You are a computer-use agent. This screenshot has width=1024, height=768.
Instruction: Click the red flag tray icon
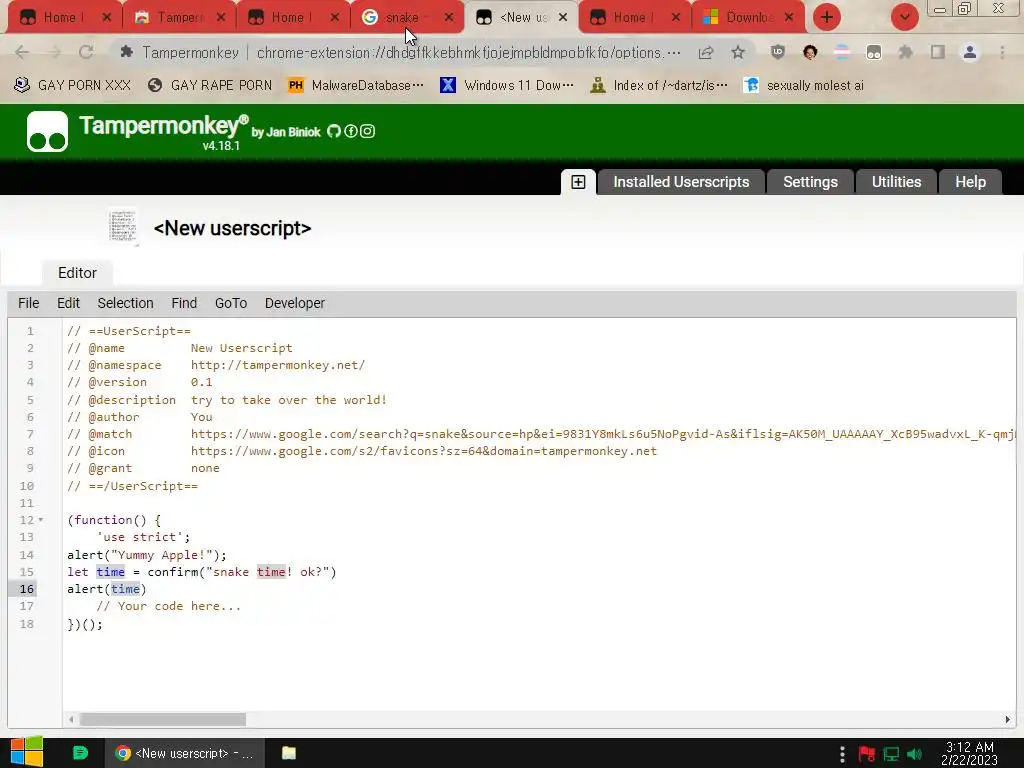867,754
